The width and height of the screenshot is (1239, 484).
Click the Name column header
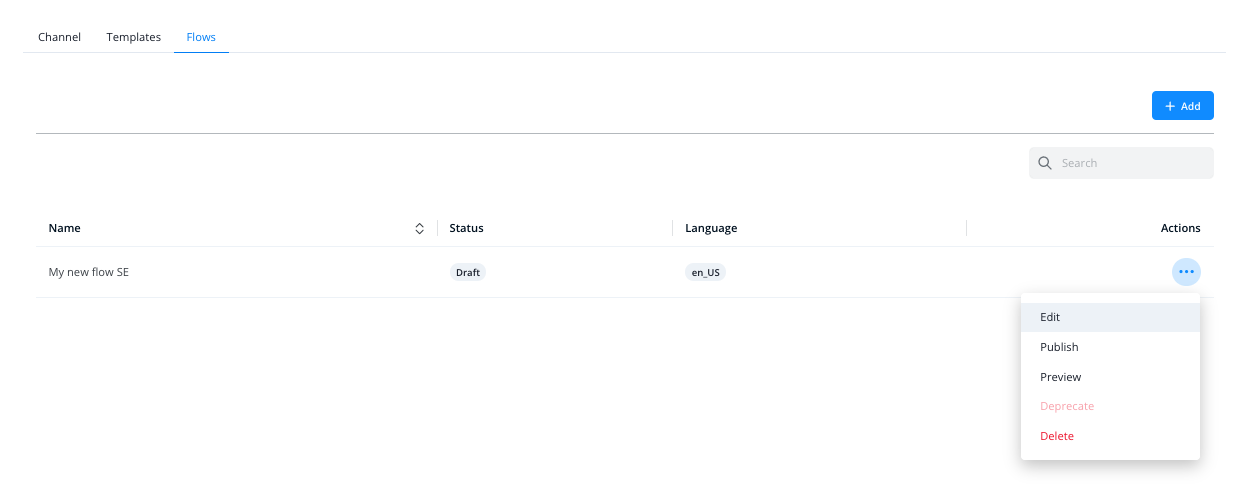pos(64,228)
